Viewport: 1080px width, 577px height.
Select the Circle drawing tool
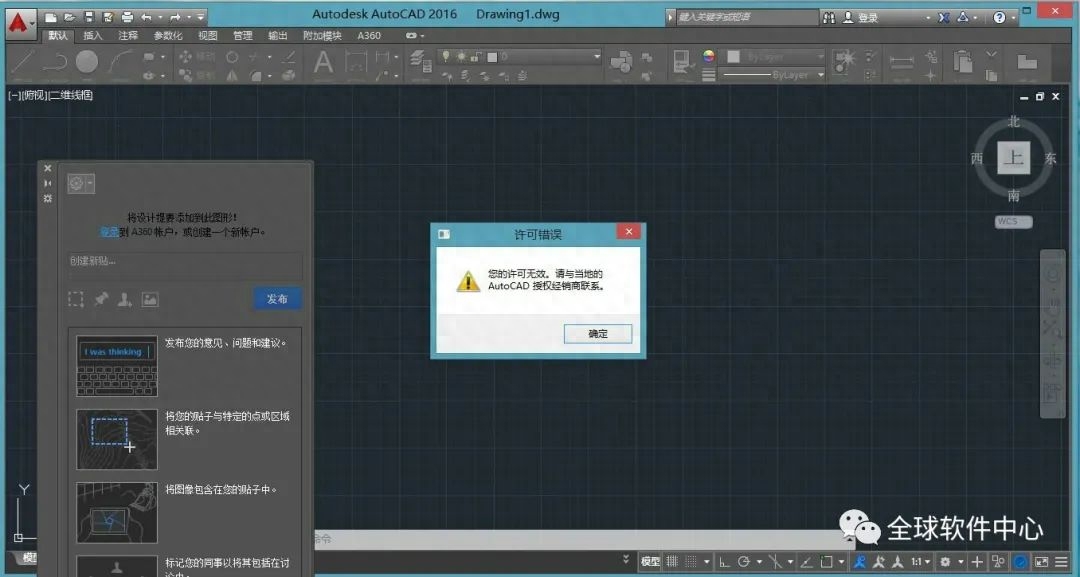pyautogui.click(x=85, y=60)
